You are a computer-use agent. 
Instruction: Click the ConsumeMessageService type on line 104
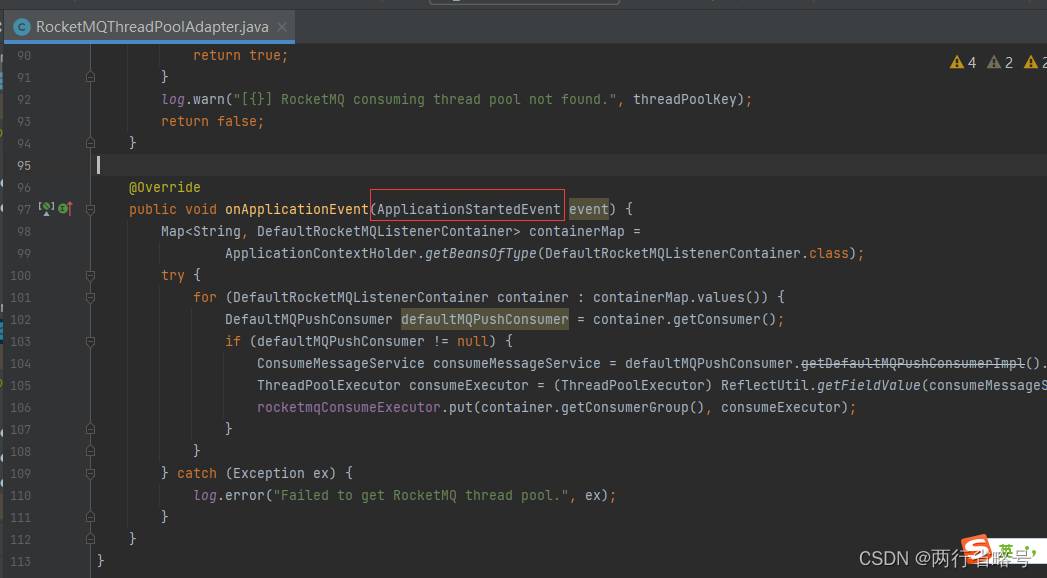pyautogui.click(x=341, y=364)
